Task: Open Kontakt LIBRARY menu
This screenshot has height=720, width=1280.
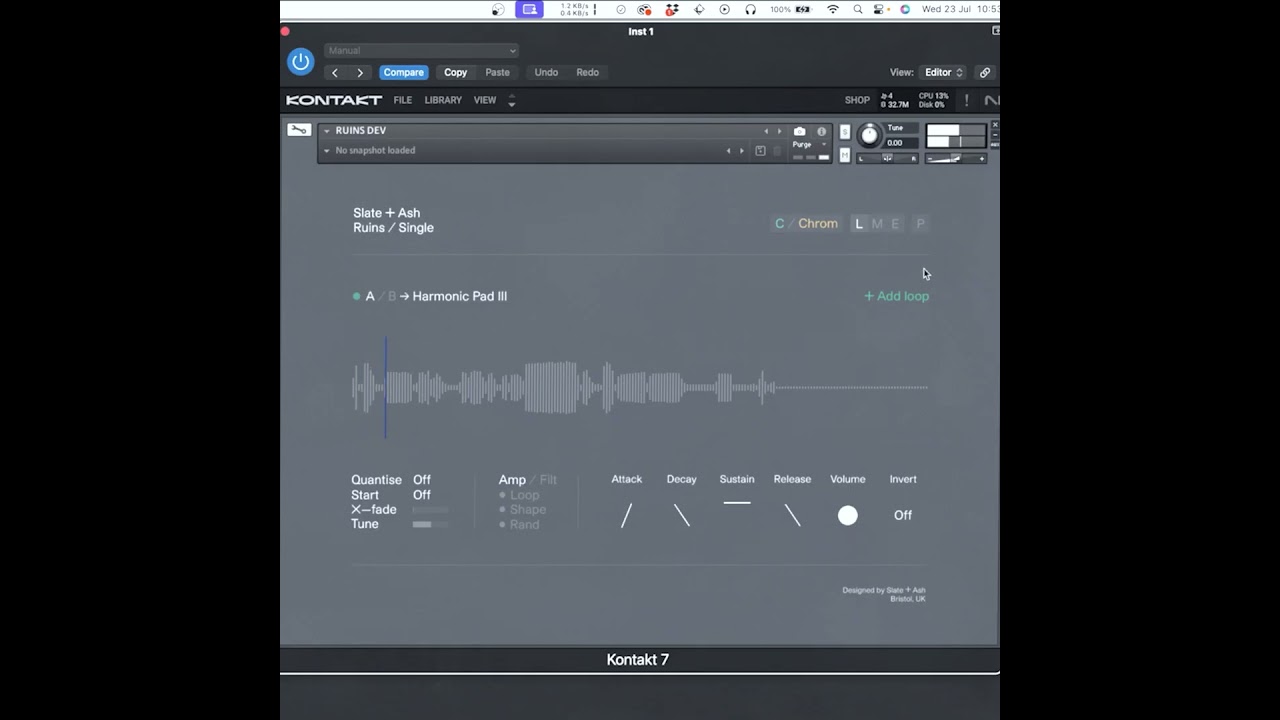Action: tap(443, 100)
